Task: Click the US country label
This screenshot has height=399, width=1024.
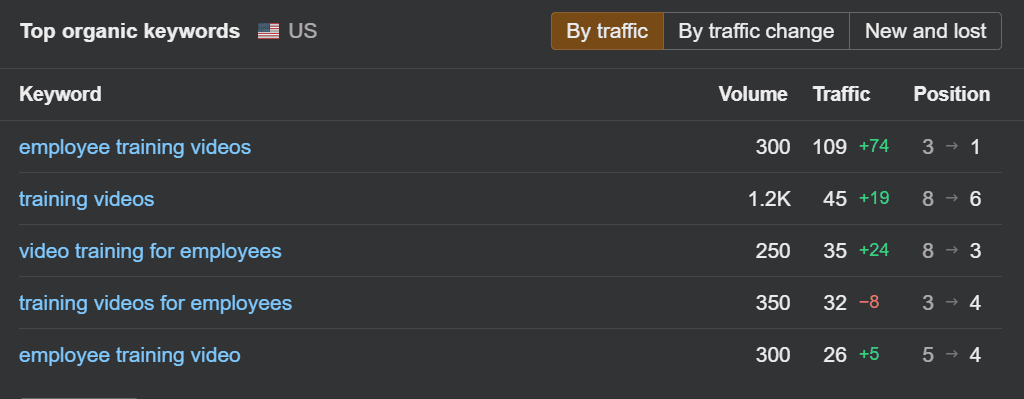Action: click(302, 31)
